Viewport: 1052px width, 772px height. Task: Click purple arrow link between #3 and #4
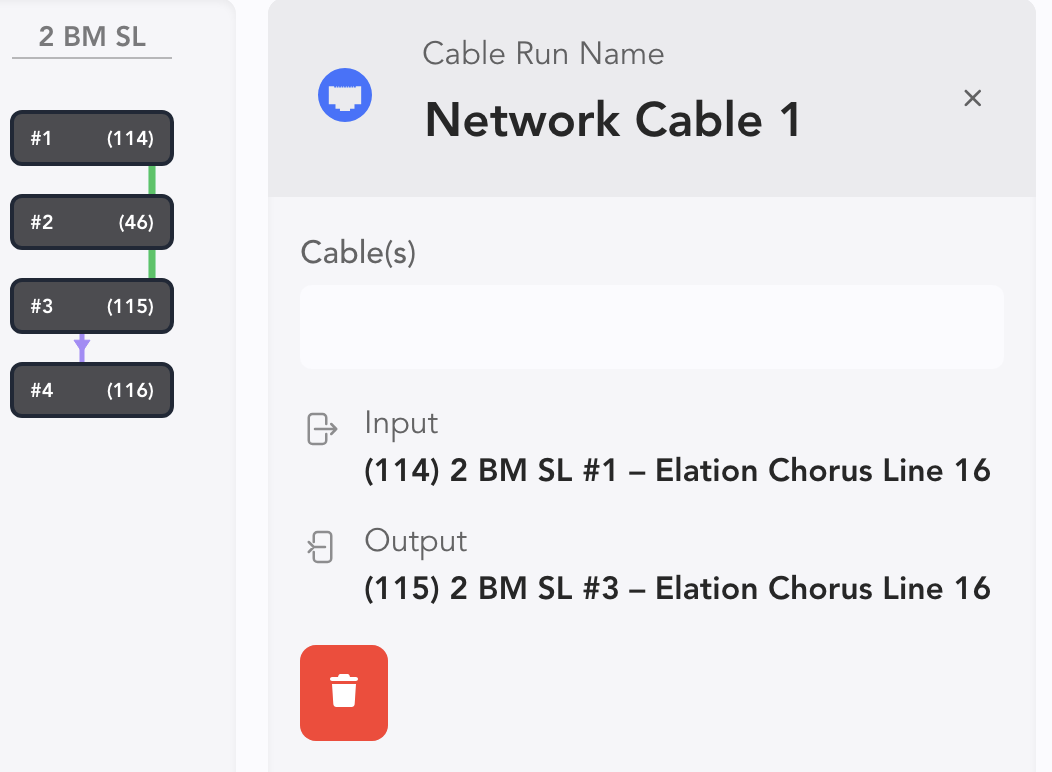[x=82, y=348]
